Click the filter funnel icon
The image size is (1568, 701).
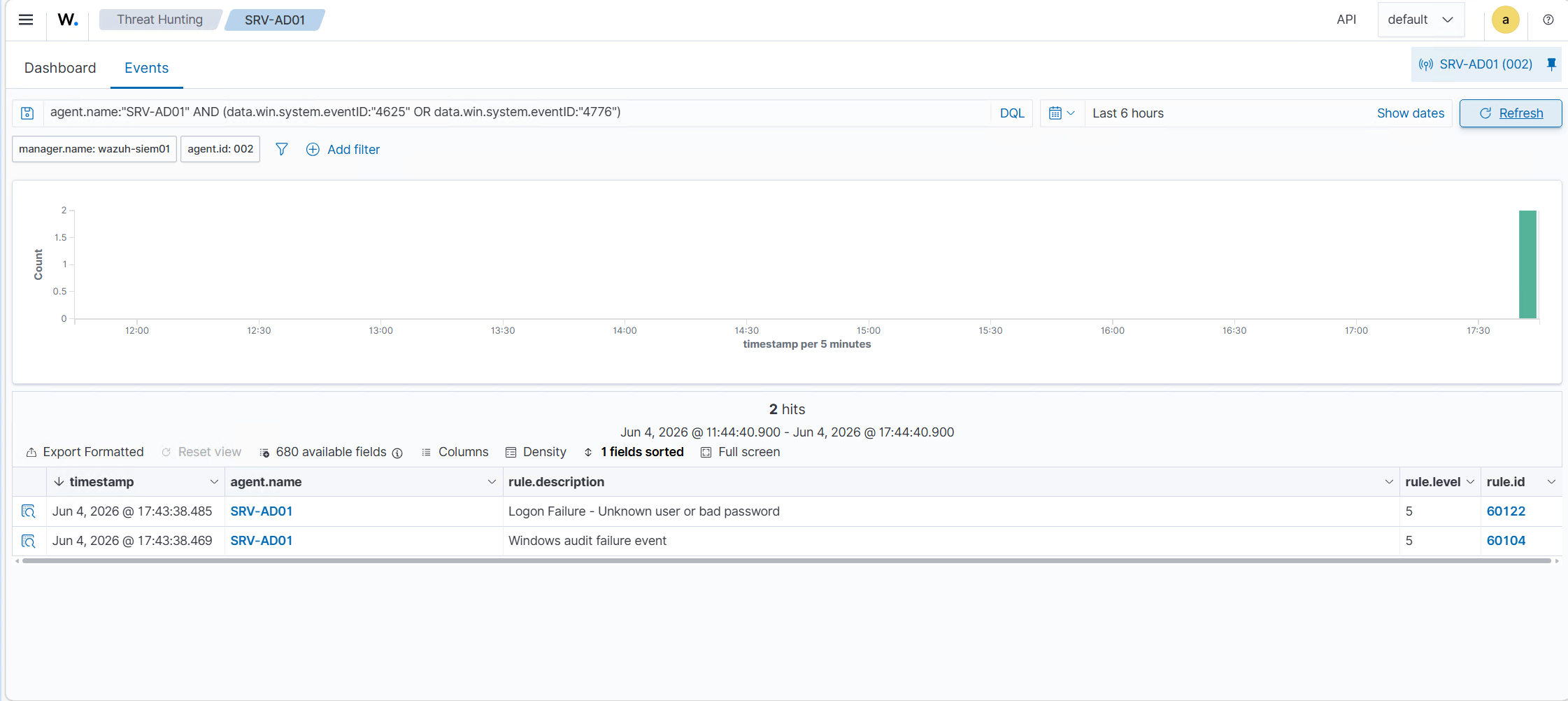pos(282,149)
